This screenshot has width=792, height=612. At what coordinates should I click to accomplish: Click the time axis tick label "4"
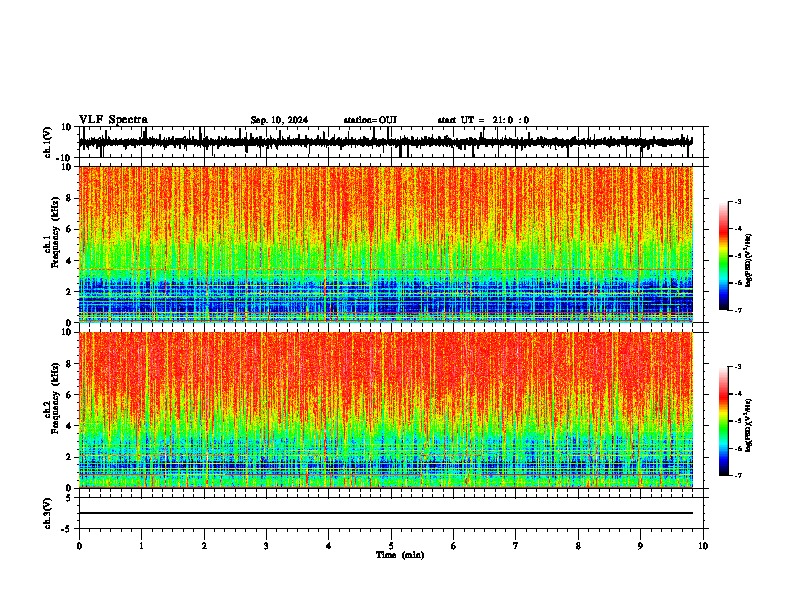coord(329,546)
